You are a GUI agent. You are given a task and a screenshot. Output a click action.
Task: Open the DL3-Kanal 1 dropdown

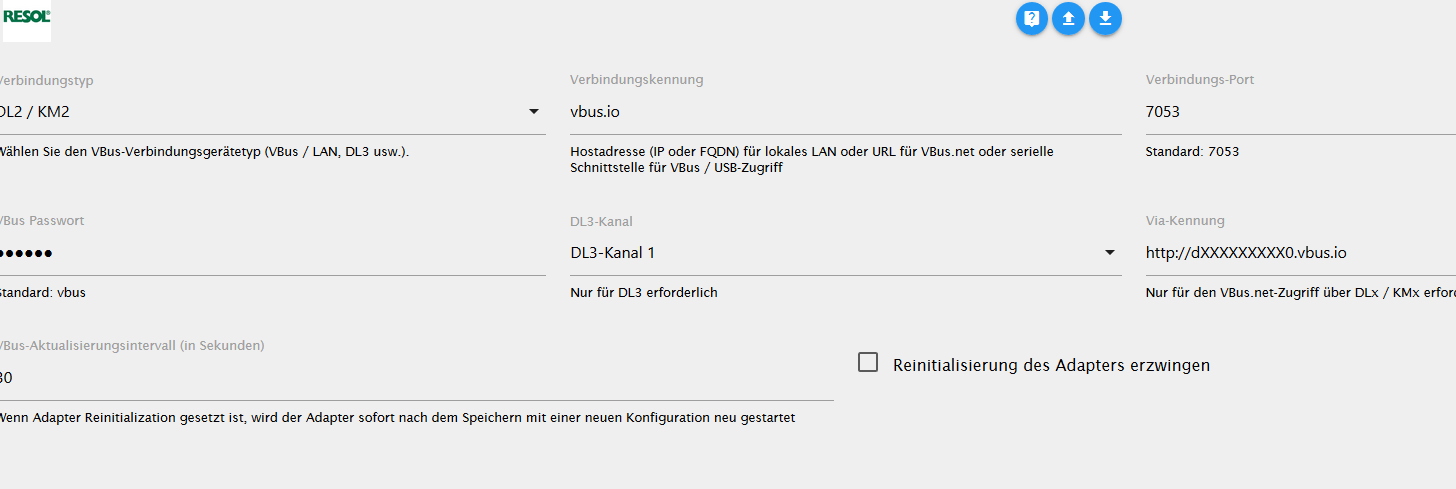point(846,253)
